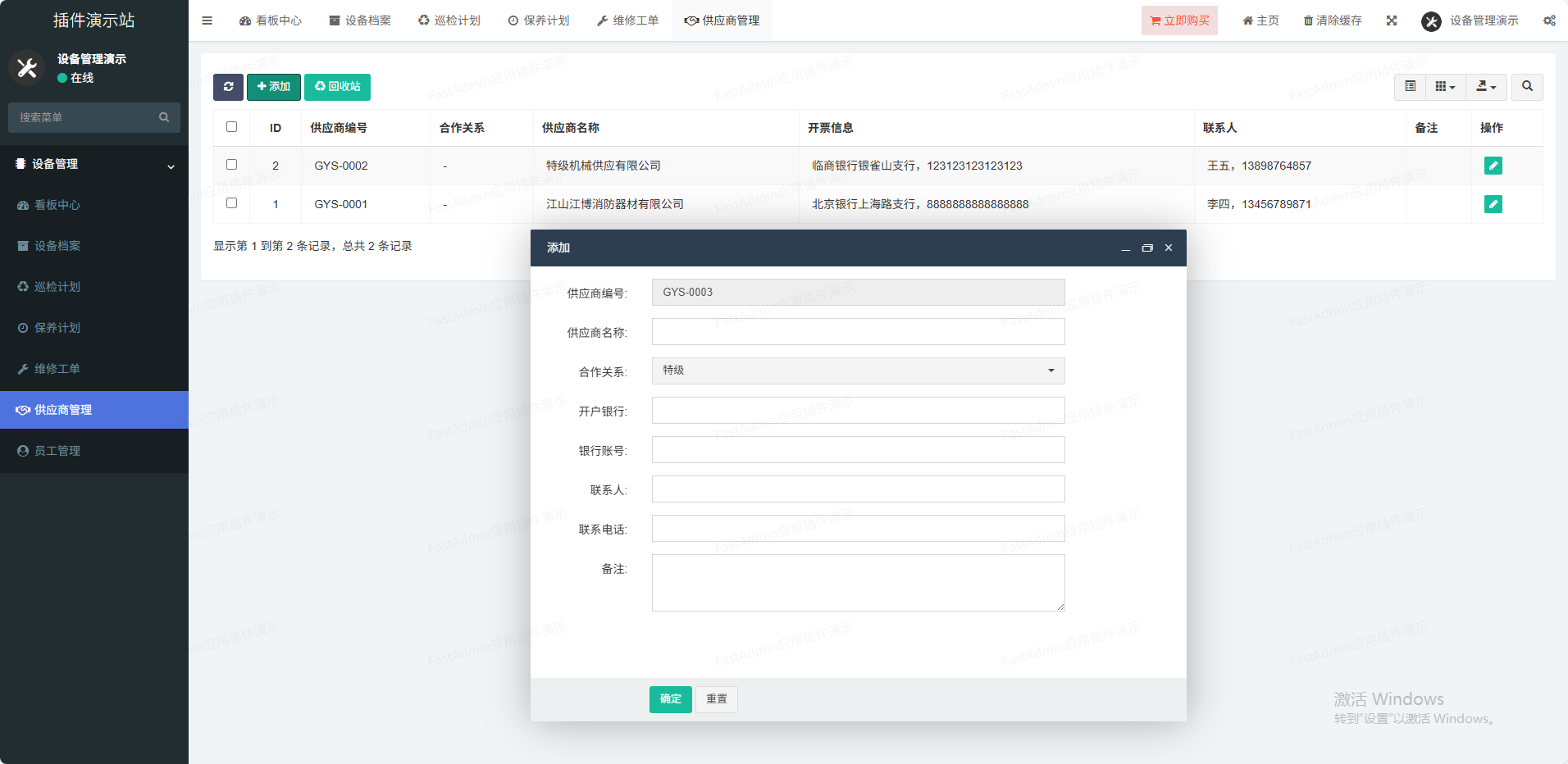Check the checkbox for row GYS-0001
The height and width of the screenshot is (764, 1568).
tap(232, 203)
